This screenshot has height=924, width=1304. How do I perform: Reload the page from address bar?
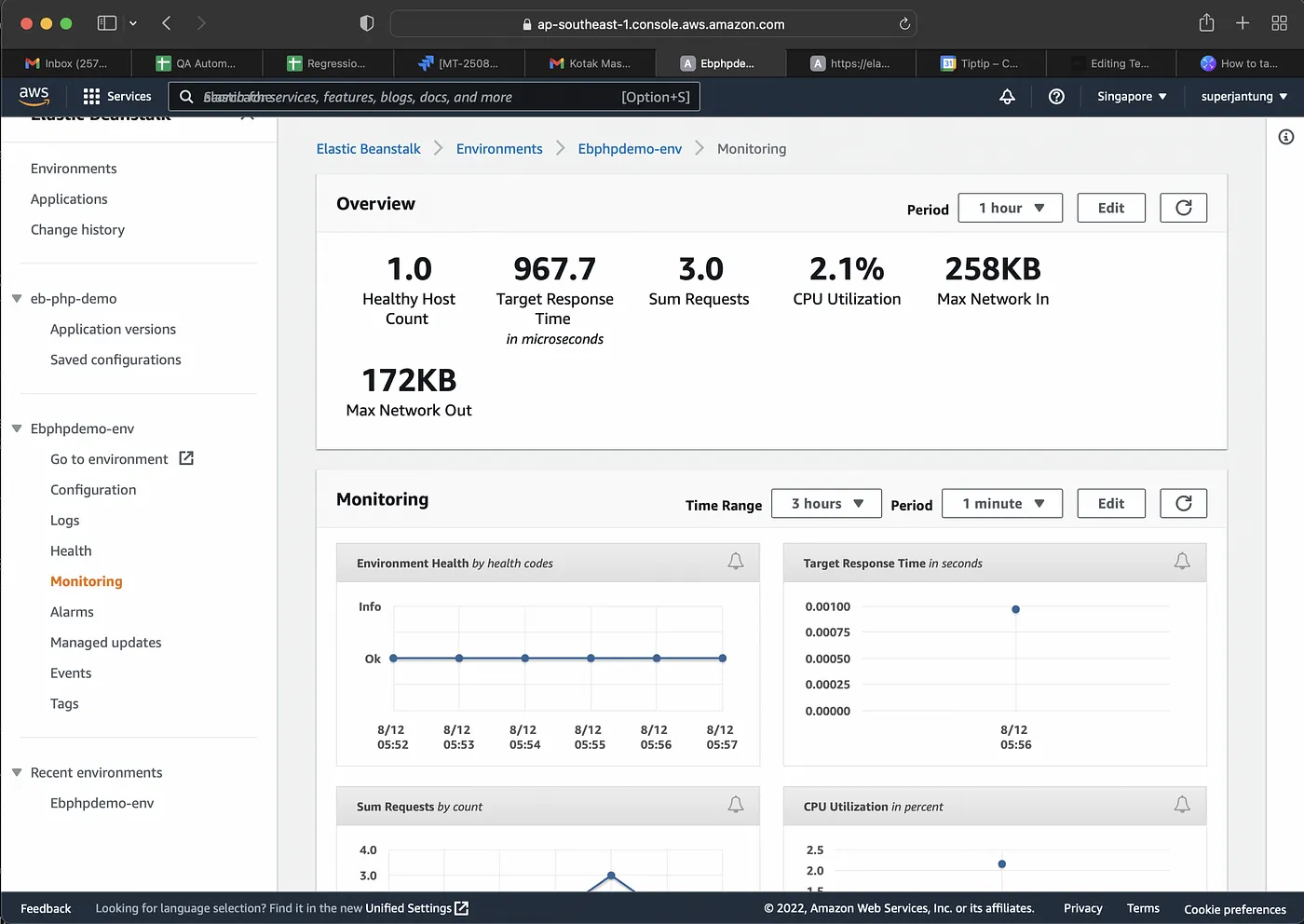904,24
